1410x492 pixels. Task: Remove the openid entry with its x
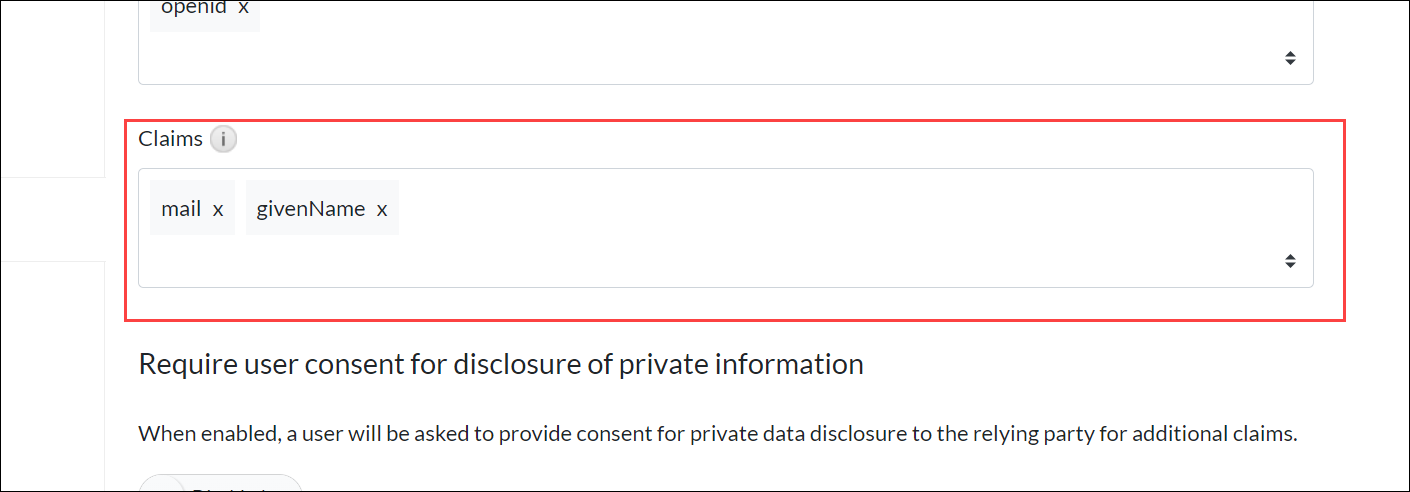pyautogui.click(x=243, y=8)
